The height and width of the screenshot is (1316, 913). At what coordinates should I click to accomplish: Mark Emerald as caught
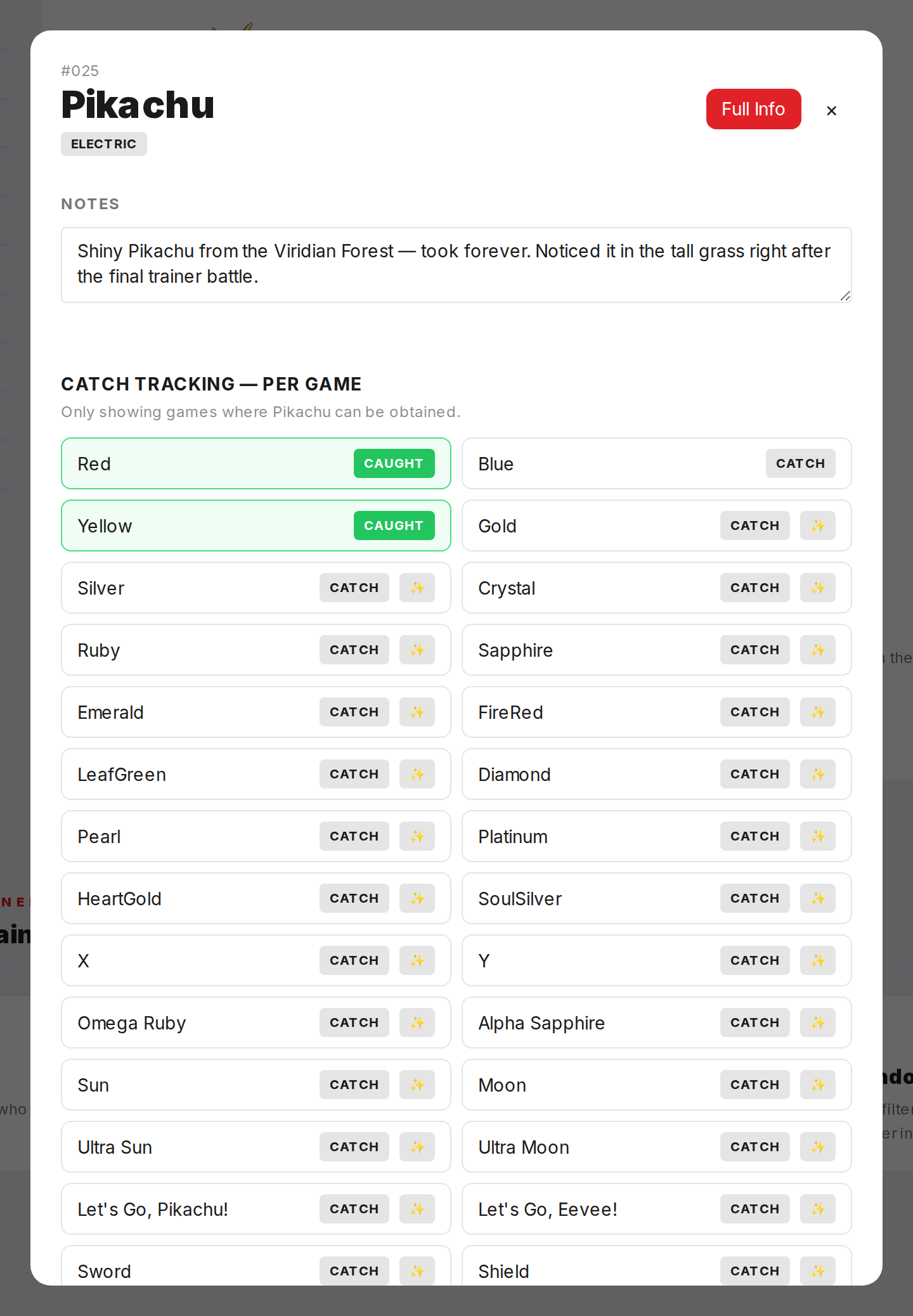(x=354, y=712)
